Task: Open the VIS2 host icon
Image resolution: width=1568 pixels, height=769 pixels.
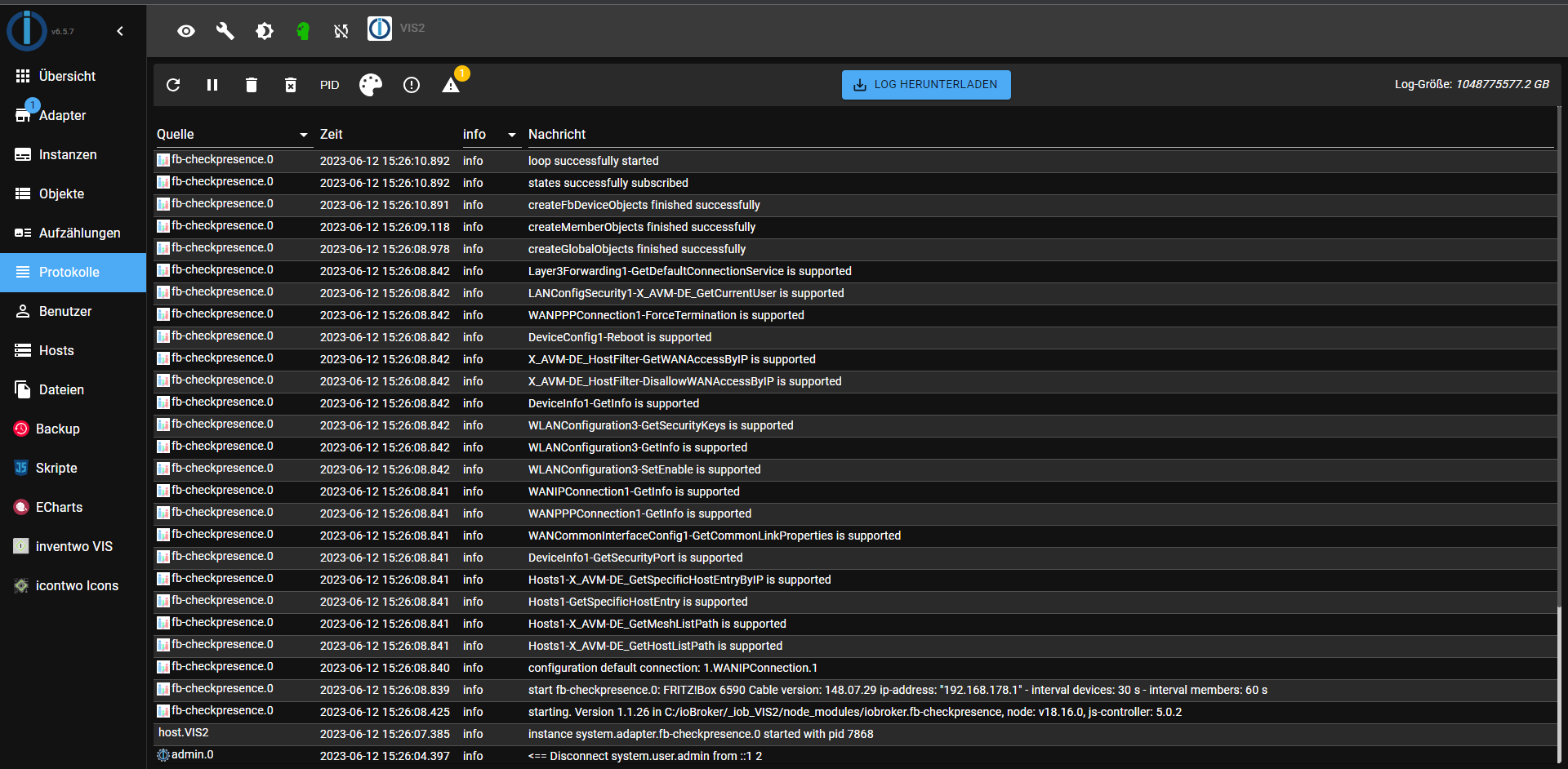Action: click(380, 29)
